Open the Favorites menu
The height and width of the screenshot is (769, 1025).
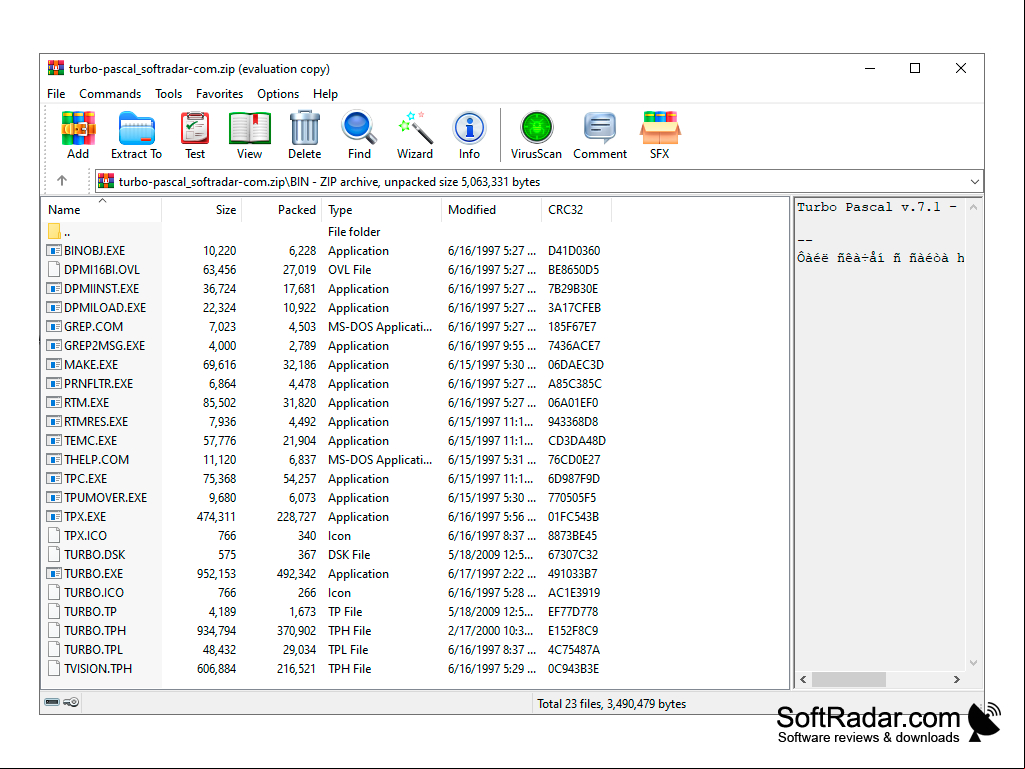(220, 94)
